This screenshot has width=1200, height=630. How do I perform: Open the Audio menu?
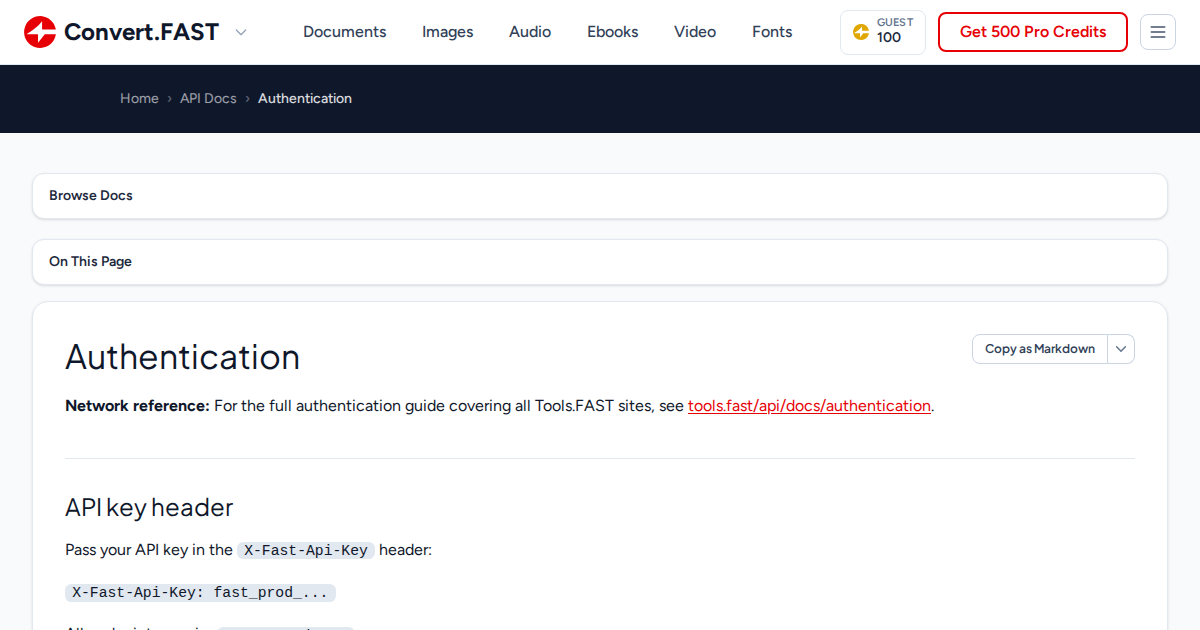[x=530, y=32]
